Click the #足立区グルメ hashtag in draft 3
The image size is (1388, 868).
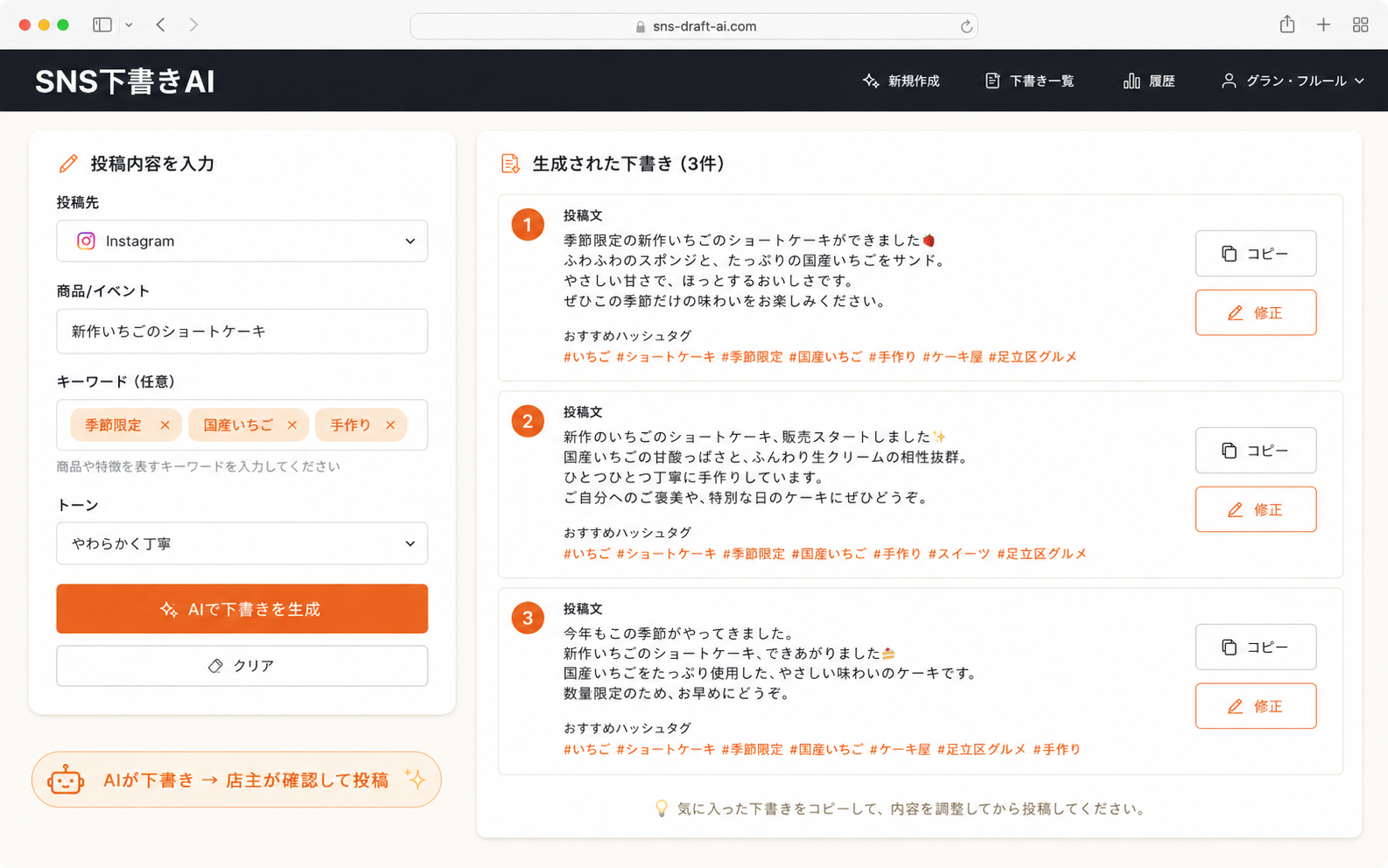click(981, 750)
